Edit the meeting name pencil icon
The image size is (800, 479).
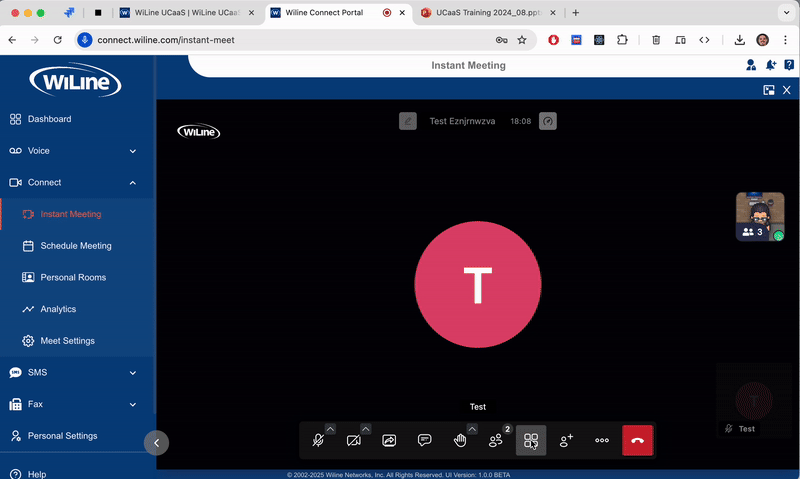click(408, 121)
